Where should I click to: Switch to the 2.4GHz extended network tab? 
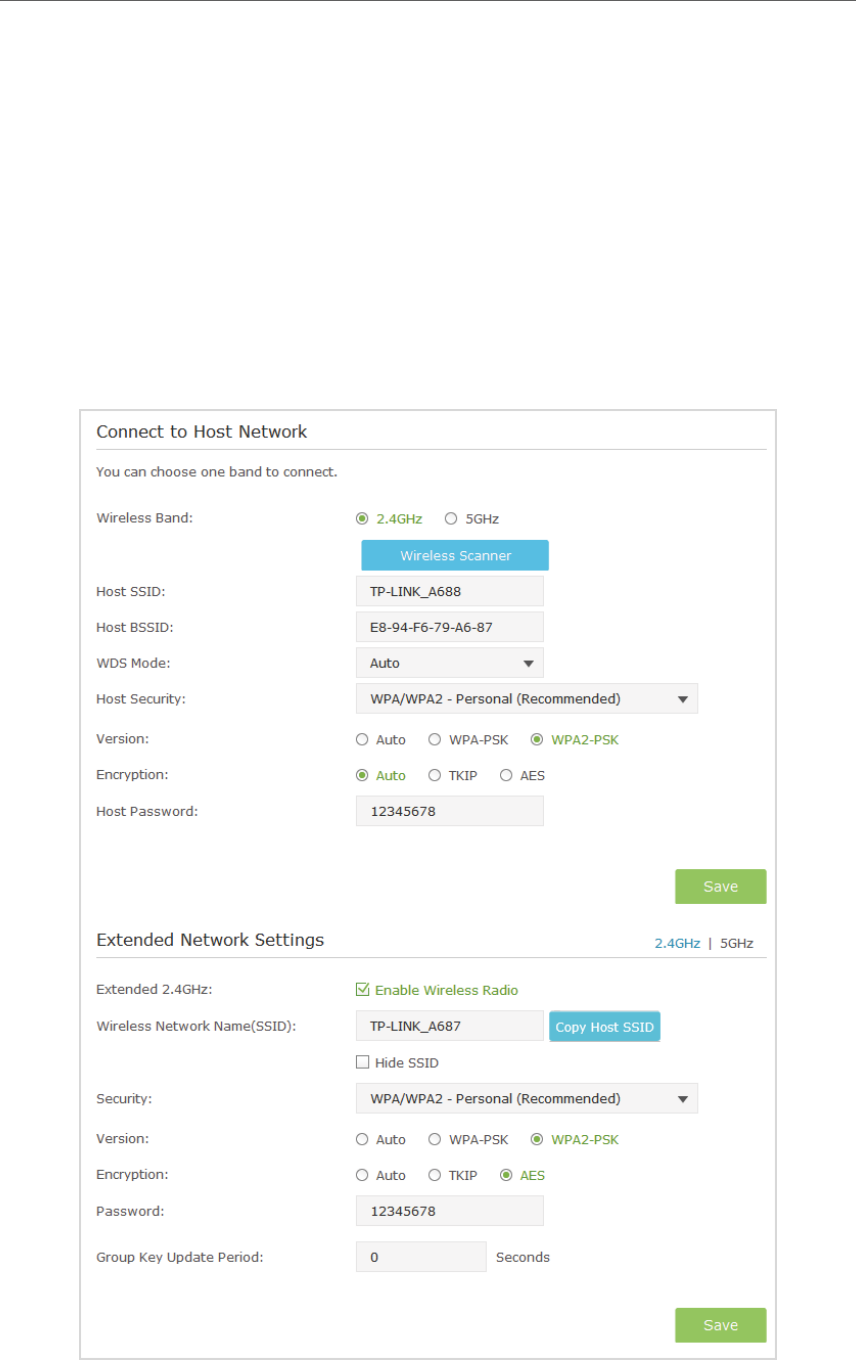click(x=677, y=943)
